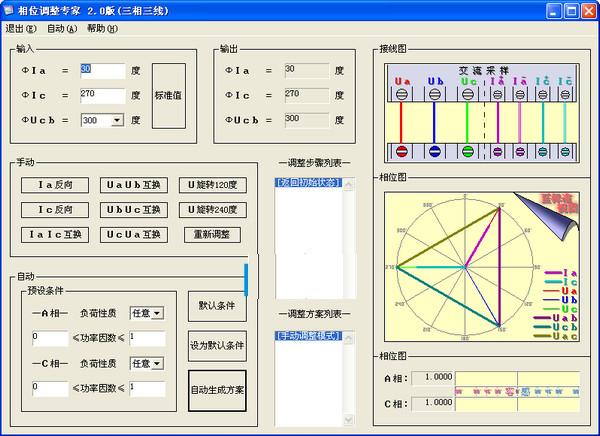Click A相 lower power factor field showing 0
Screen dimensions: 600x436
50,338
